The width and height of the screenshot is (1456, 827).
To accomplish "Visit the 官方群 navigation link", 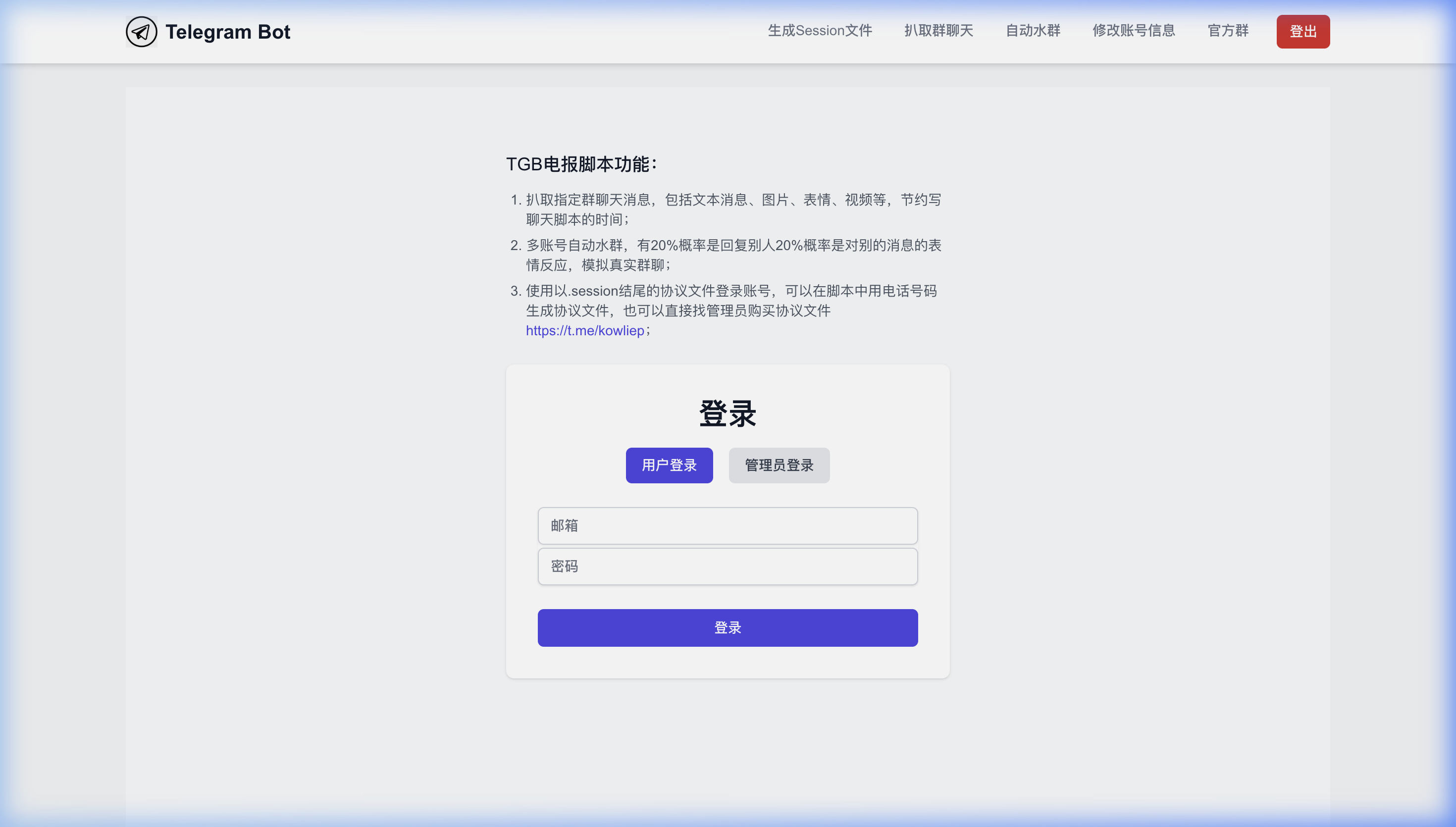I will click(1228, 31).
